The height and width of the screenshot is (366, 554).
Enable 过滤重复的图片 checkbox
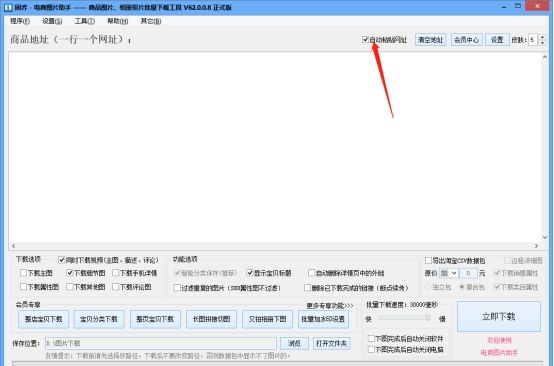(177, 288)
